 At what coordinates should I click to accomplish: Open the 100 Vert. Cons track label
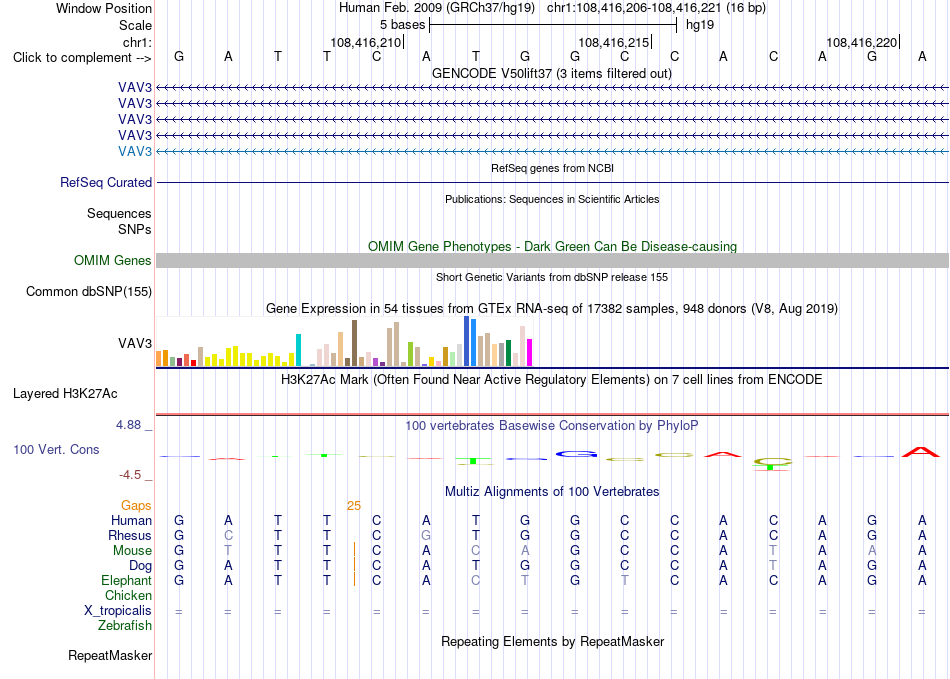[56, 449]
